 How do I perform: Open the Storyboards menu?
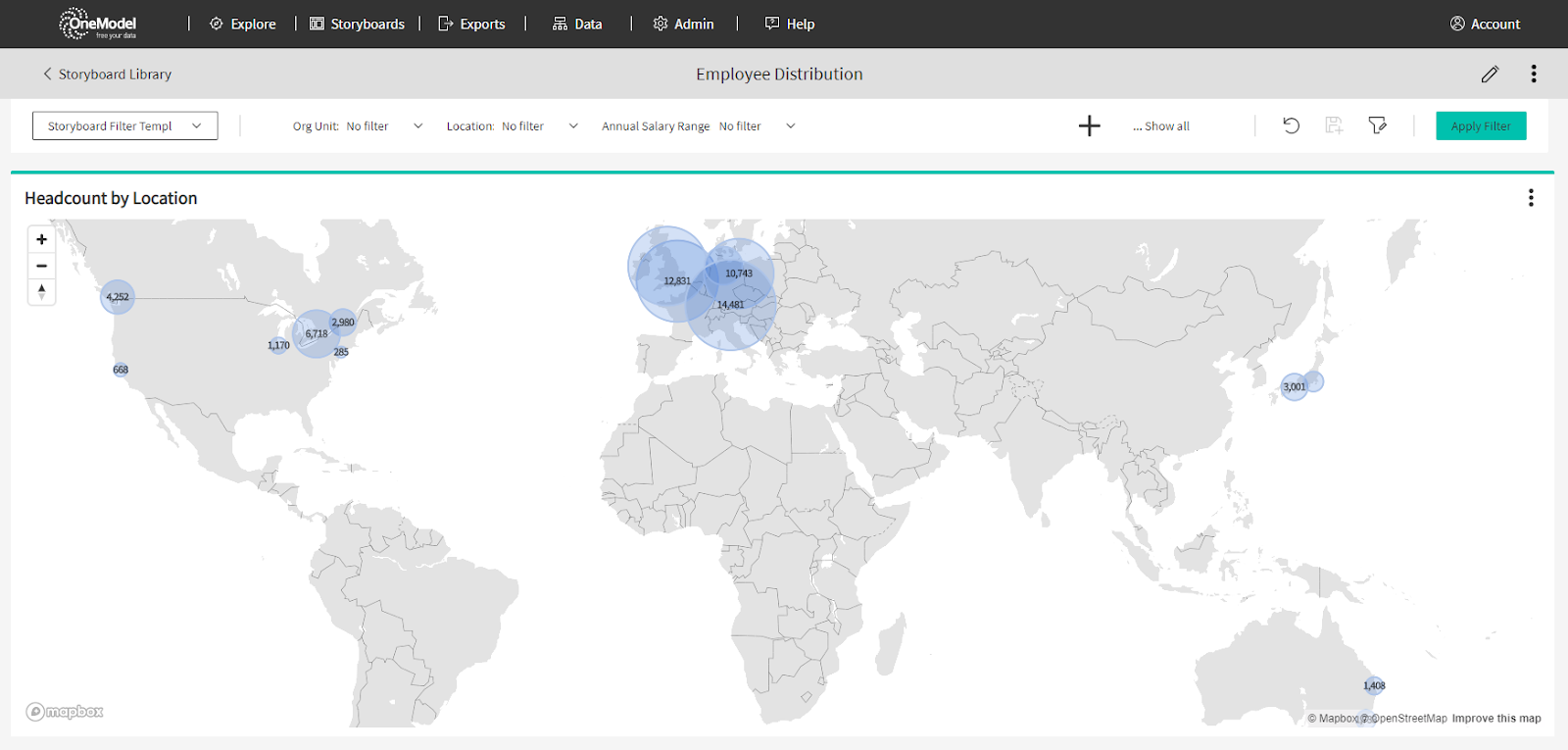coord(358,25)
